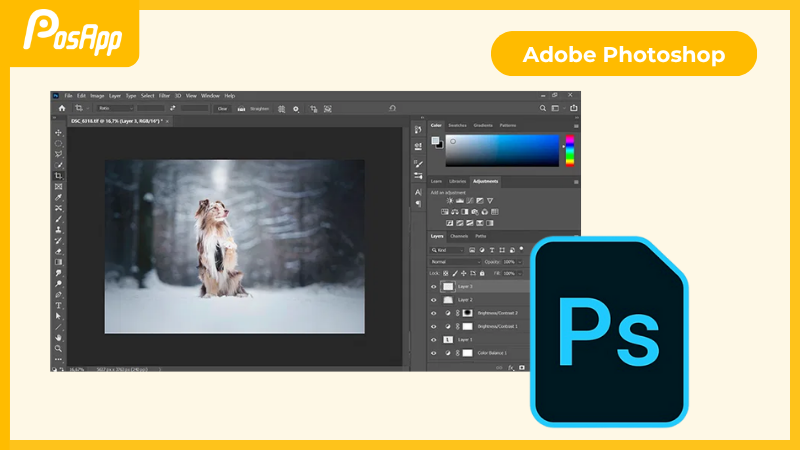Select the Crop tool in left toolbar
Viewport: 800px width, 450px height.
click(x=58, y=176)
